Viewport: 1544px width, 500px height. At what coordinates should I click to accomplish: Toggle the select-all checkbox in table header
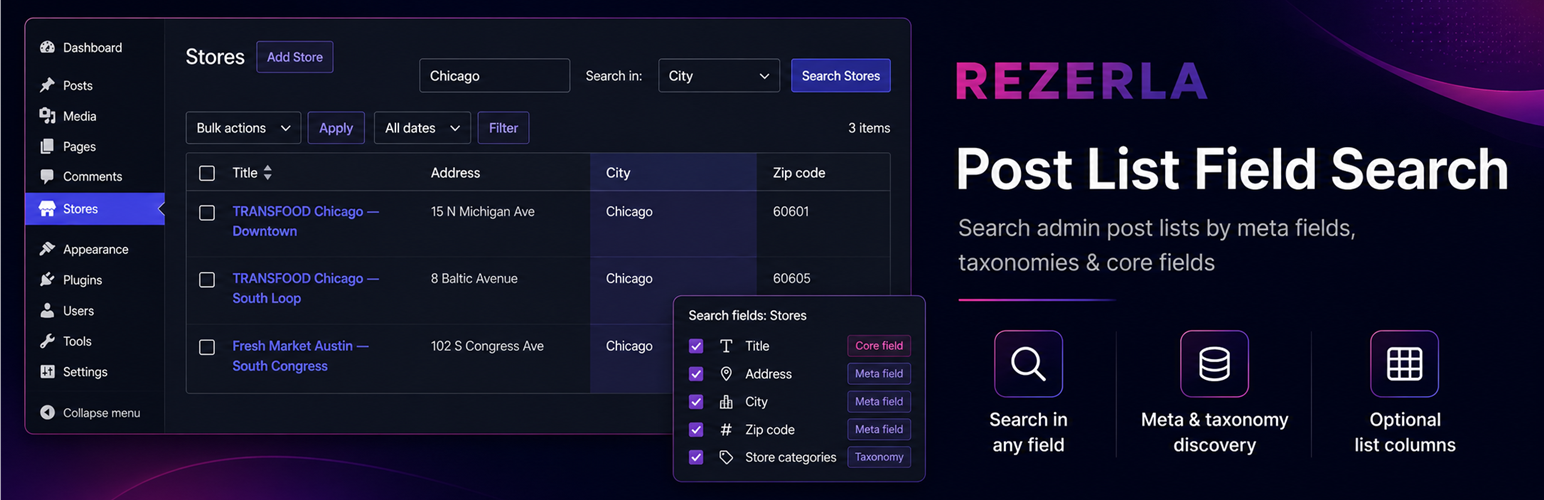(207, 173)
